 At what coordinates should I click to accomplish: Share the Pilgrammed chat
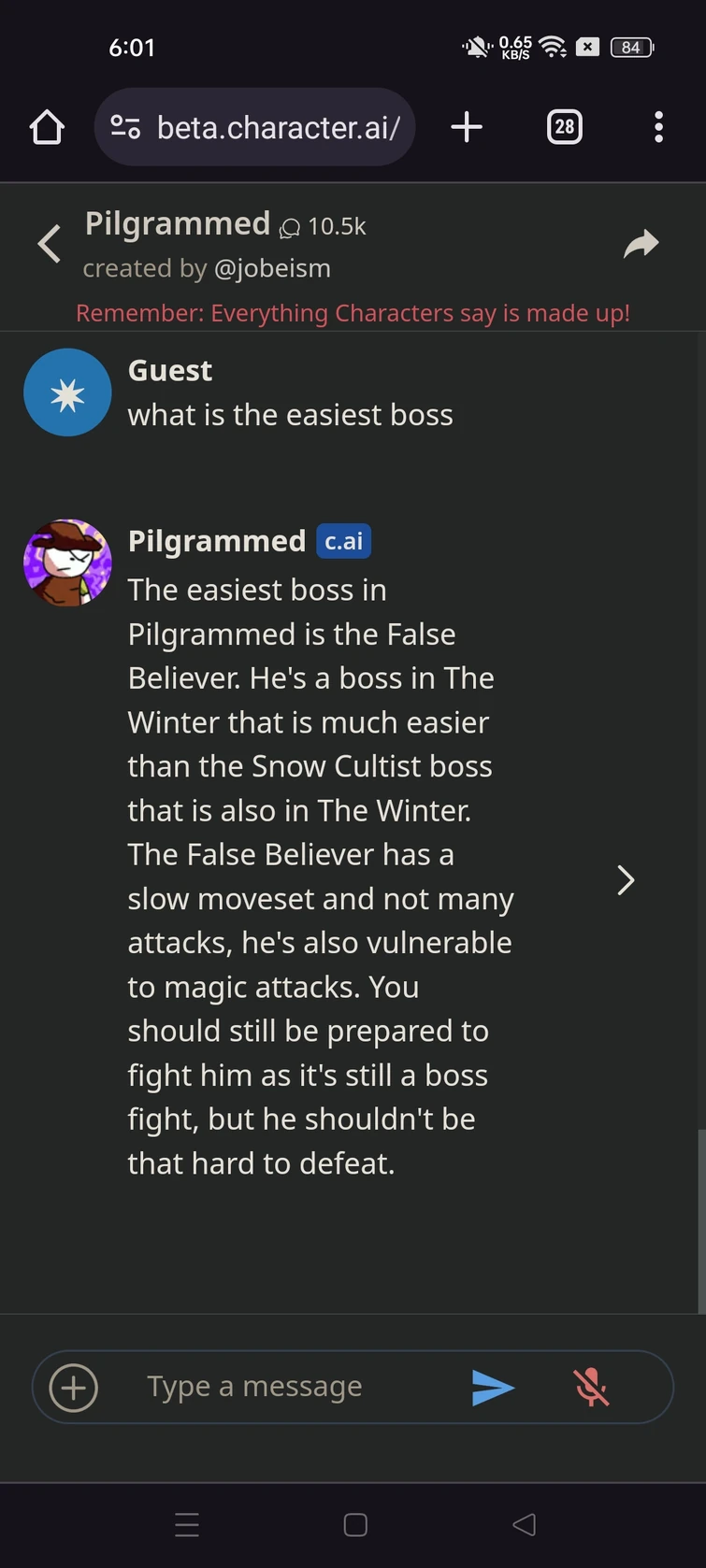coord(641,244)
